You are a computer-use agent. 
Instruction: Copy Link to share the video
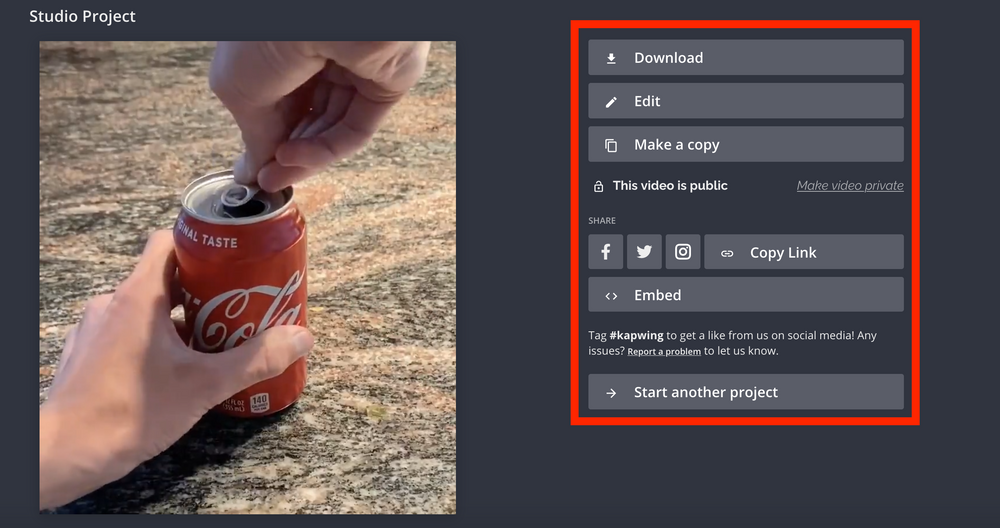pos(803,253)
